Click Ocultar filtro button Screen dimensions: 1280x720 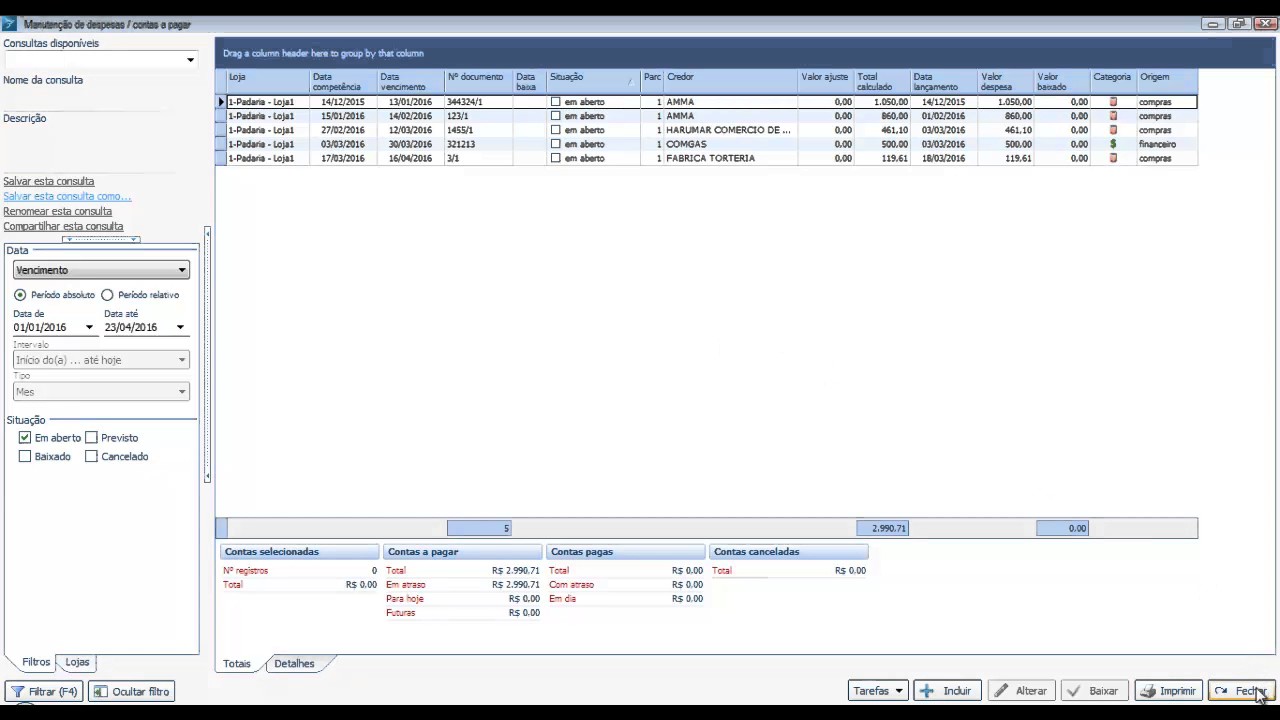point(131,692)
